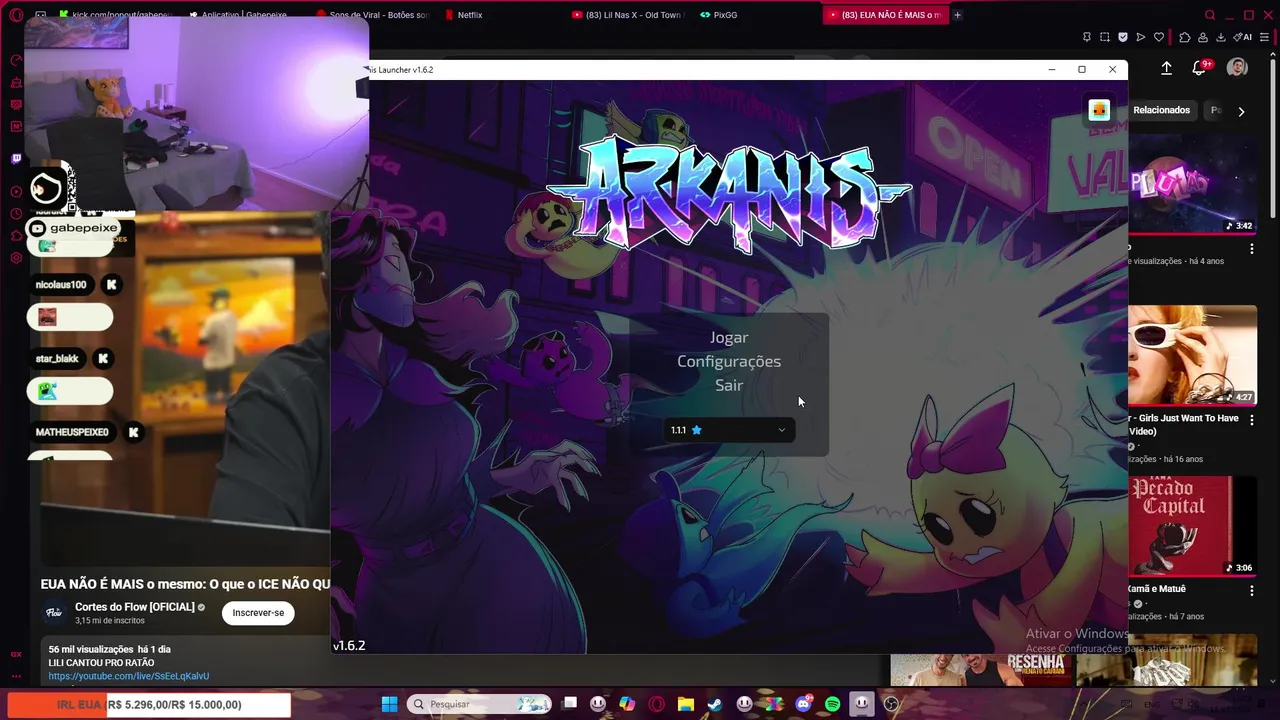Switch to the Lil Nas X - Old Town tab
Screen dimensions: 1280x720
point(627,15)
